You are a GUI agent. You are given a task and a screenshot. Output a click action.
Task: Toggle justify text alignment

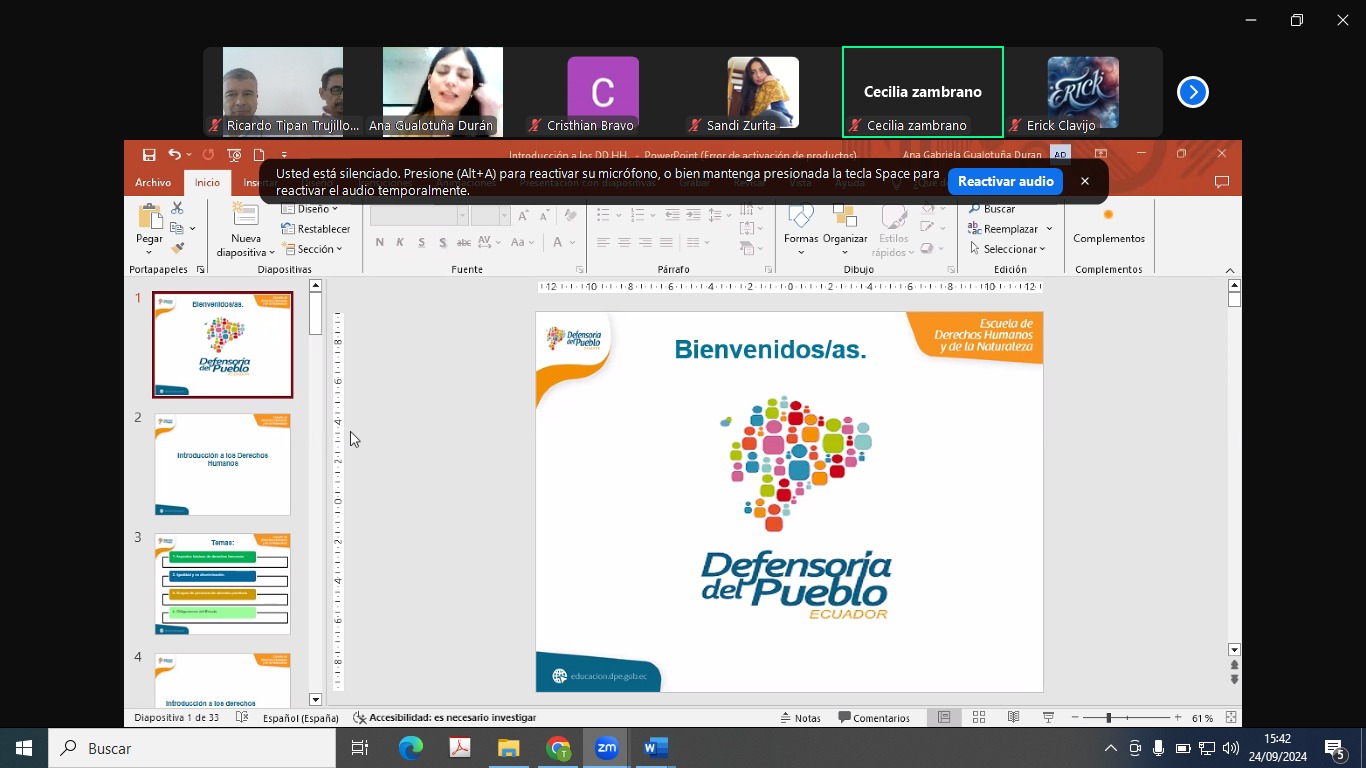[666, 242]
